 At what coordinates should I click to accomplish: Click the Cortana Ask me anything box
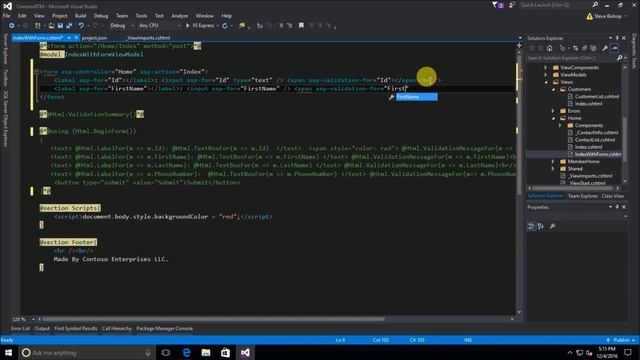(87, 353)
